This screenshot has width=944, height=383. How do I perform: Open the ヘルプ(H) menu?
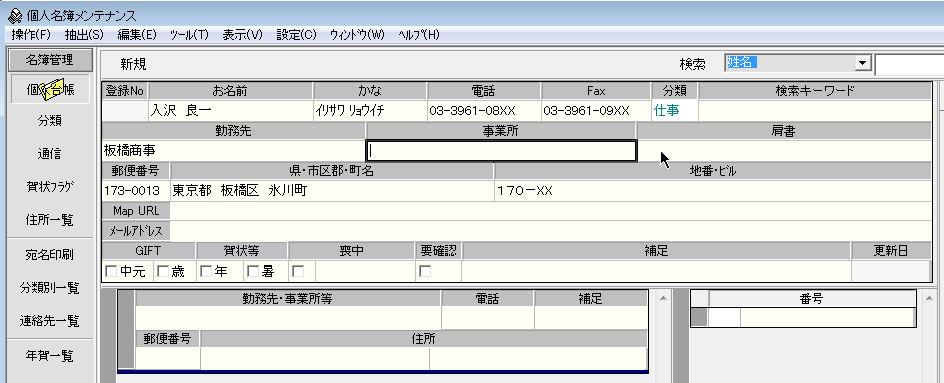click(x=419, y=35)
